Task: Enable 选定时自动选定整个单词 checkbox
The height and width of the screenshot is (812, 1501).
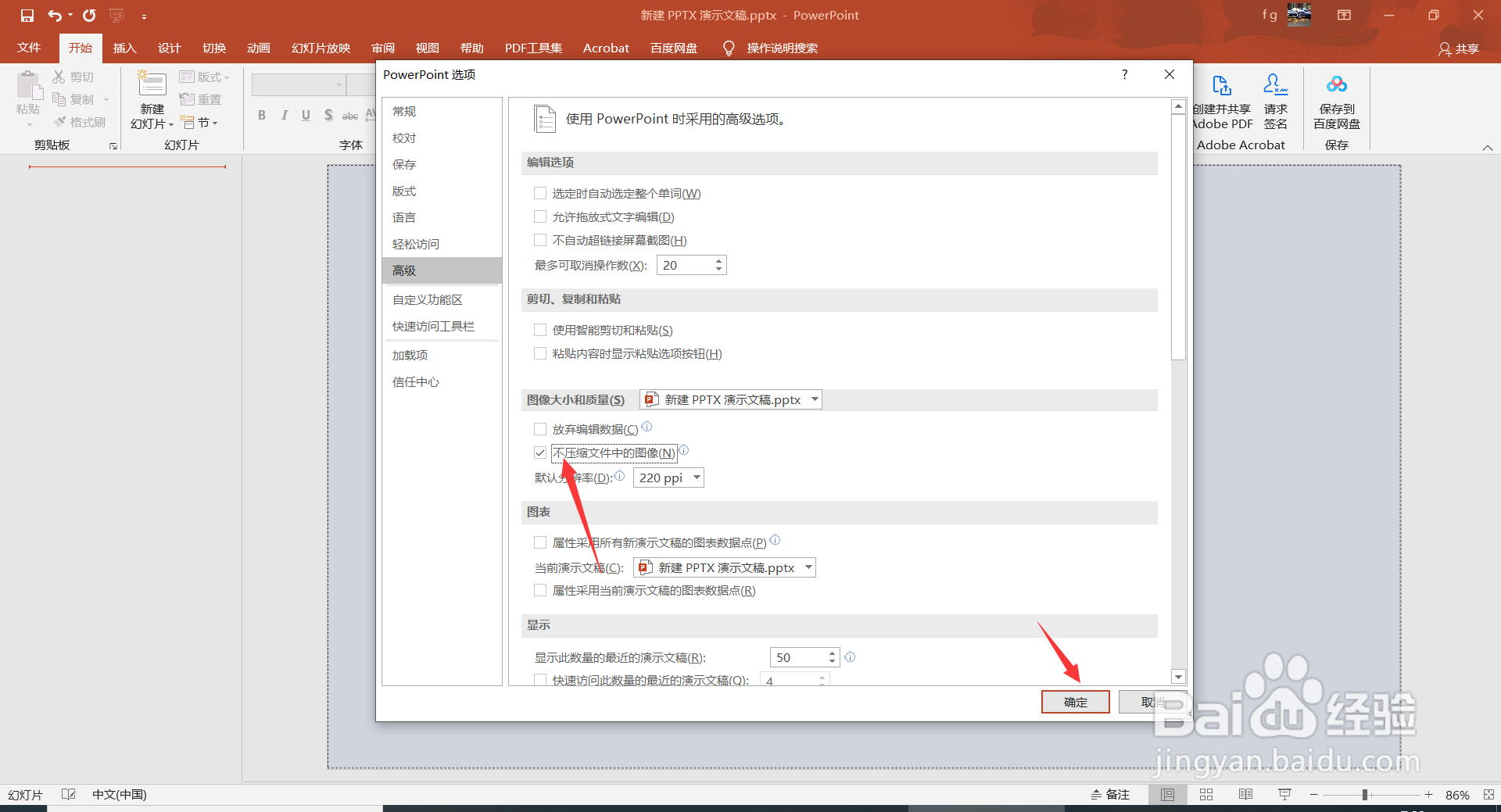Action: coord(540,193)
